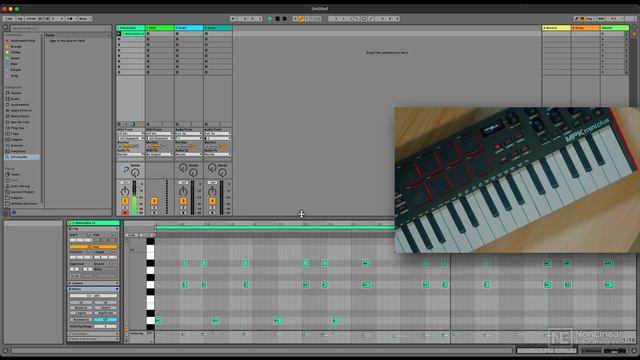
Task: Click the red collection color tag
Action: [x=7, y=41]
